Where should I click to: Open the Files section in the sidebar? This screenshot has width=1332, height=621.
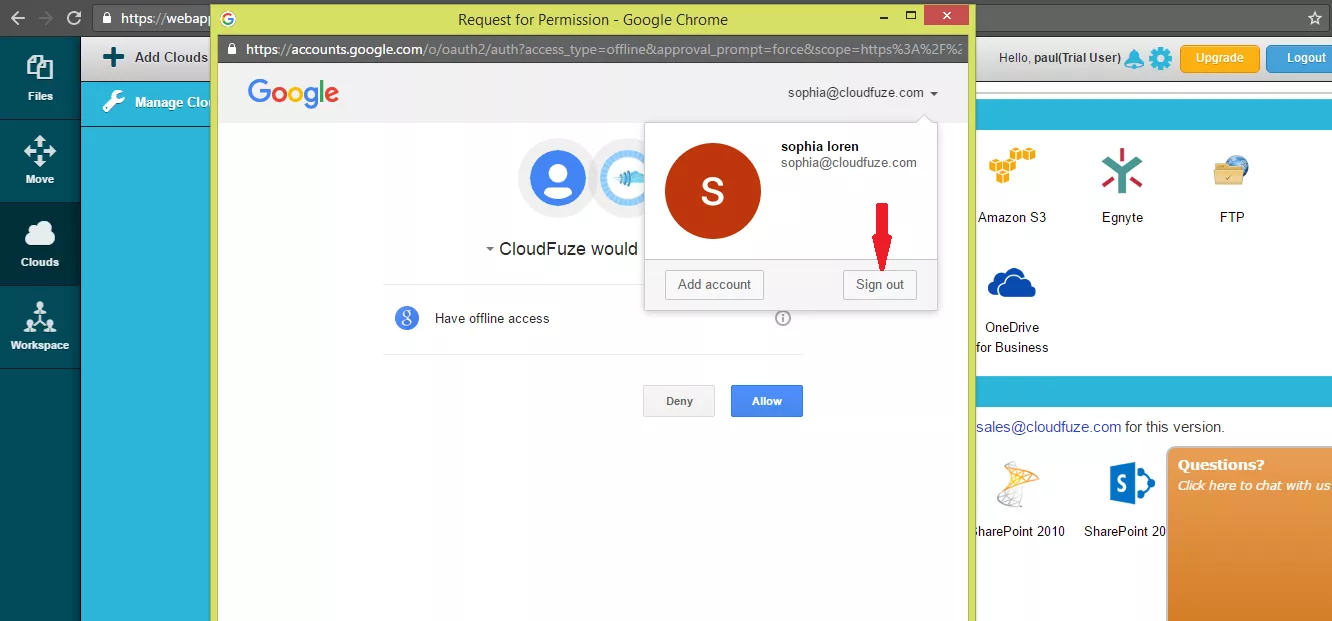pyautogui.click(x=40, y=79)
